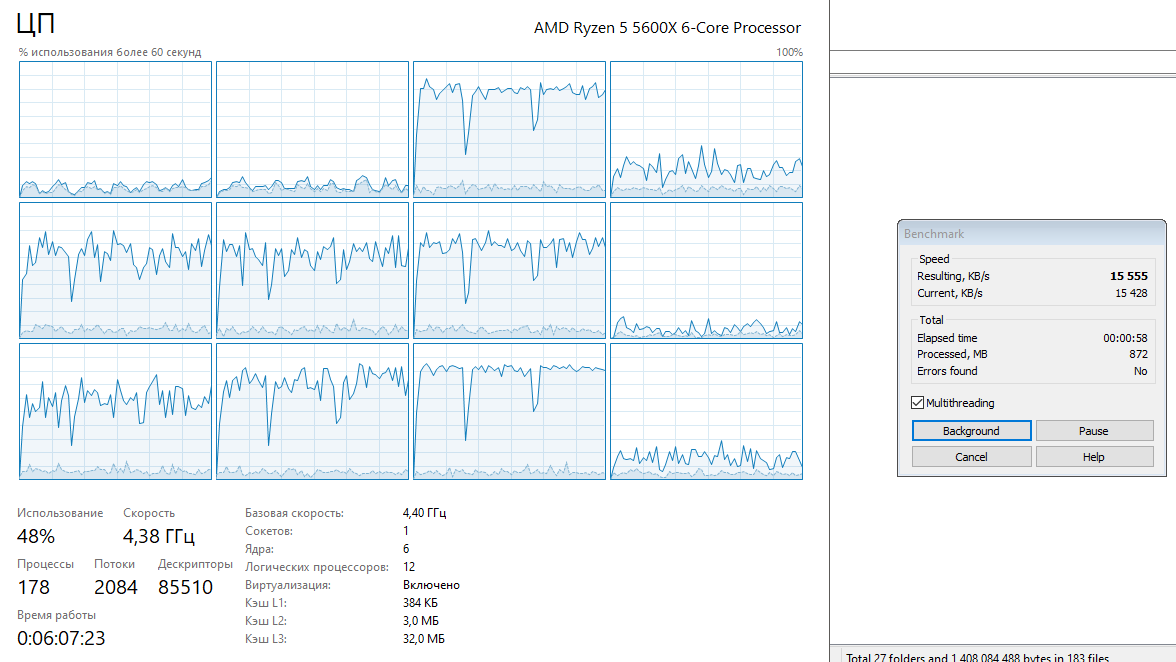Click the 'Сокетов:' label
1176x662 pixels.
click(x=268, y=531)
